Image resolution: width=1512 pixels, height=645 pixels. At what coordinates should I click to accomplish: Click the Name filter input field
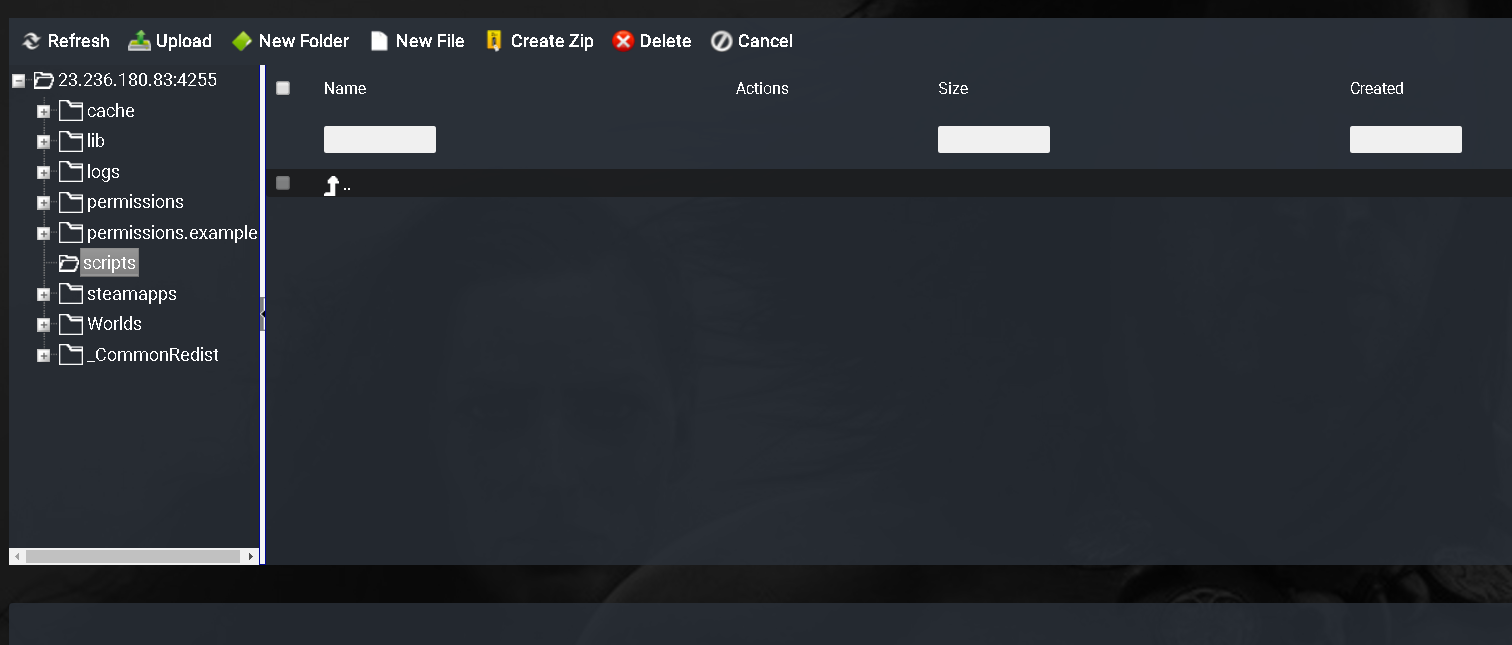point(380,139)
